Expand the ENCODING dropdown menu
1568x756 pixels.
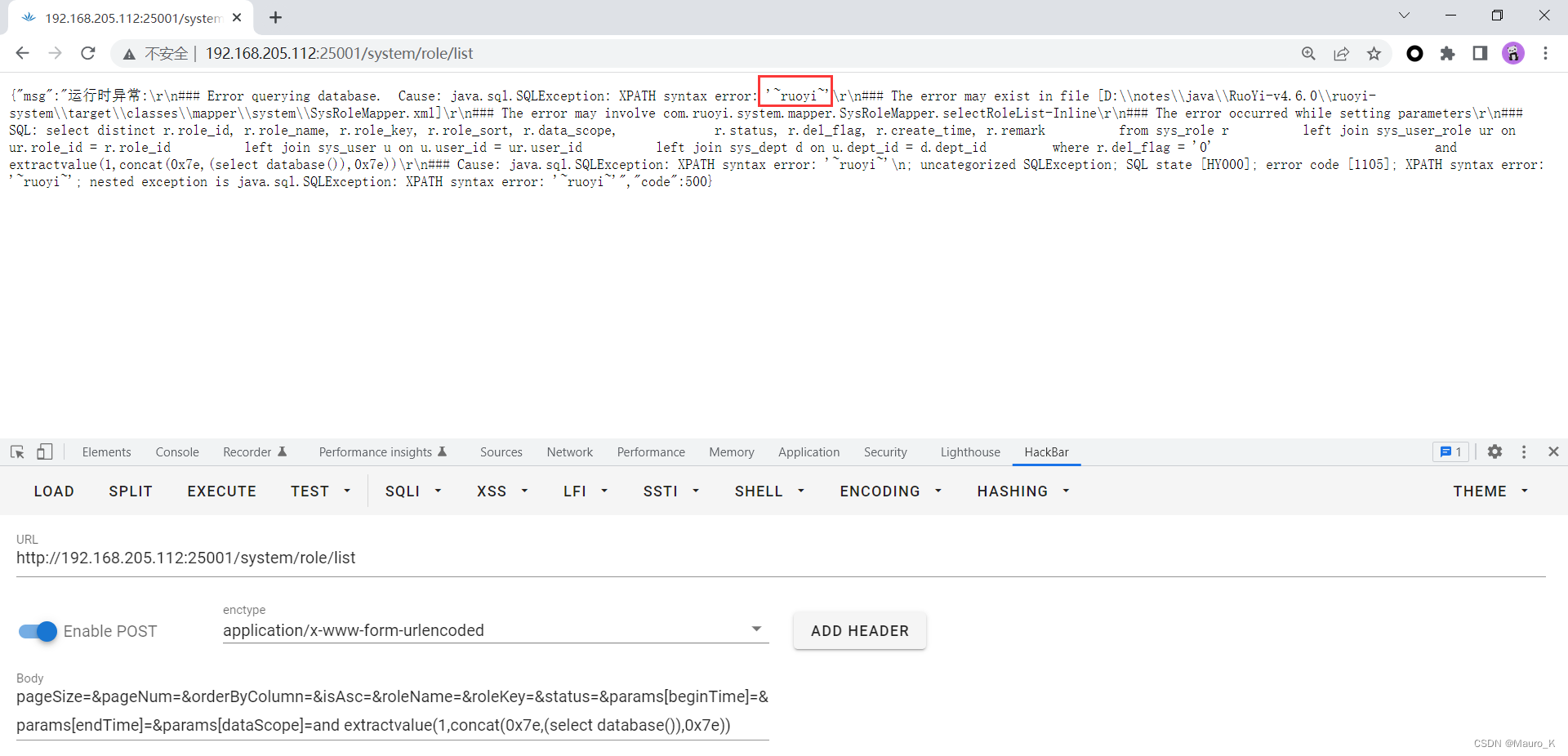(891, 491)
